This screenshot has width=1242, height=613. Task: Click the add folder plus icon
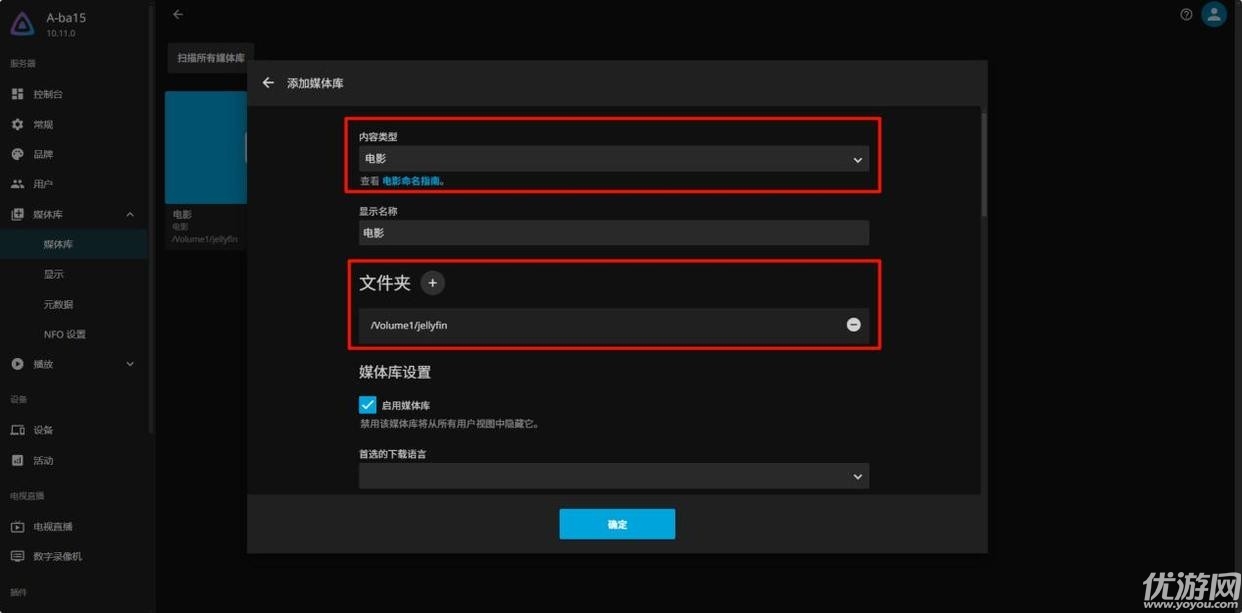point(432,283)
